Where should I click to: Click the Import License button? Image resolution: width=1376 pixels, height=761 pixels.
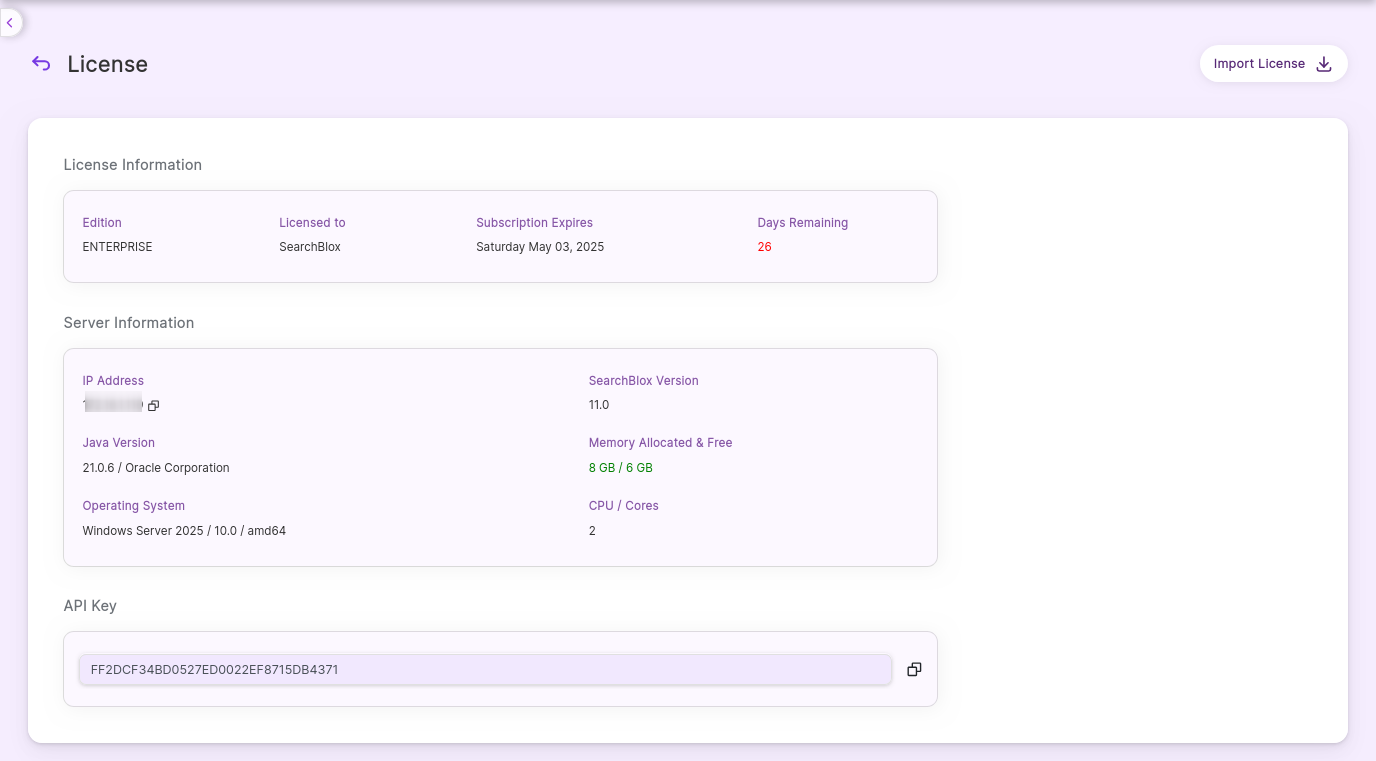(x=1273, y=64)
